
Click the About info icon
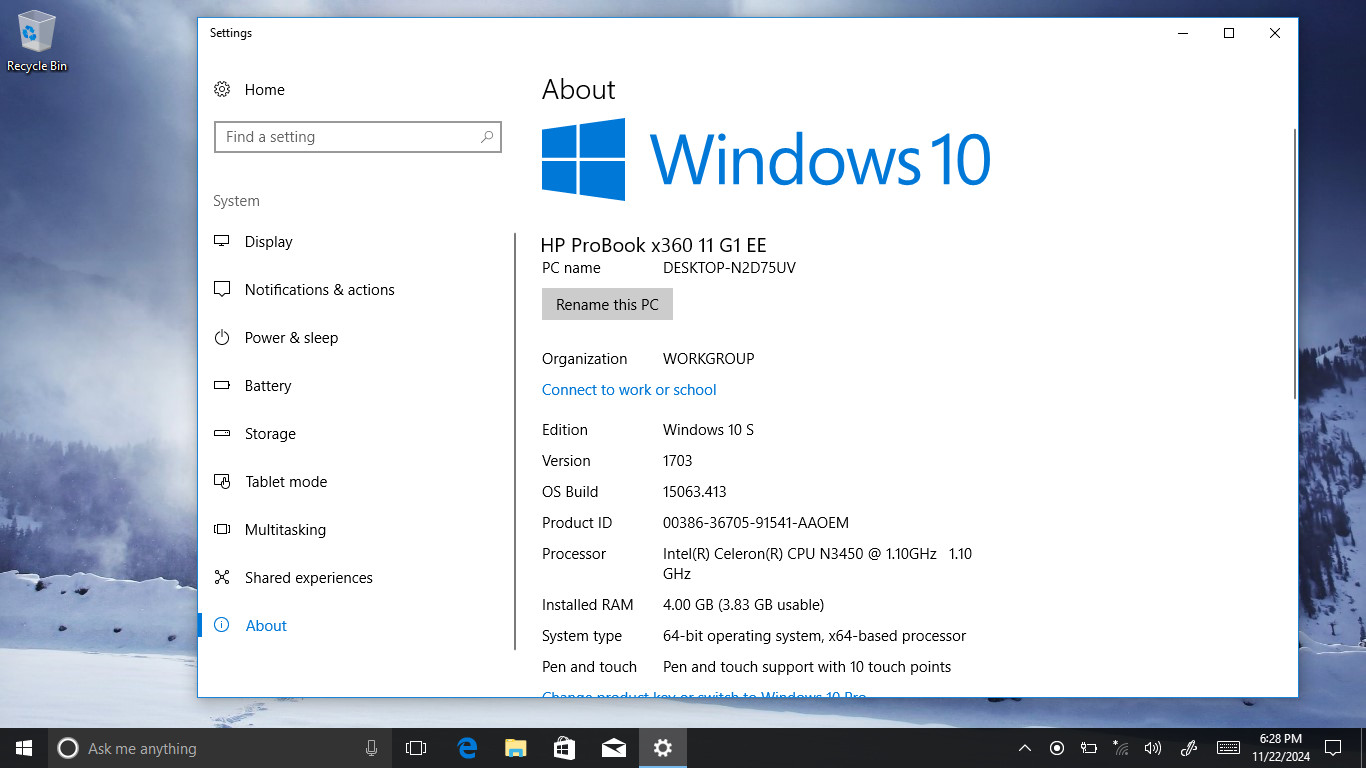[x=222, y=625]
